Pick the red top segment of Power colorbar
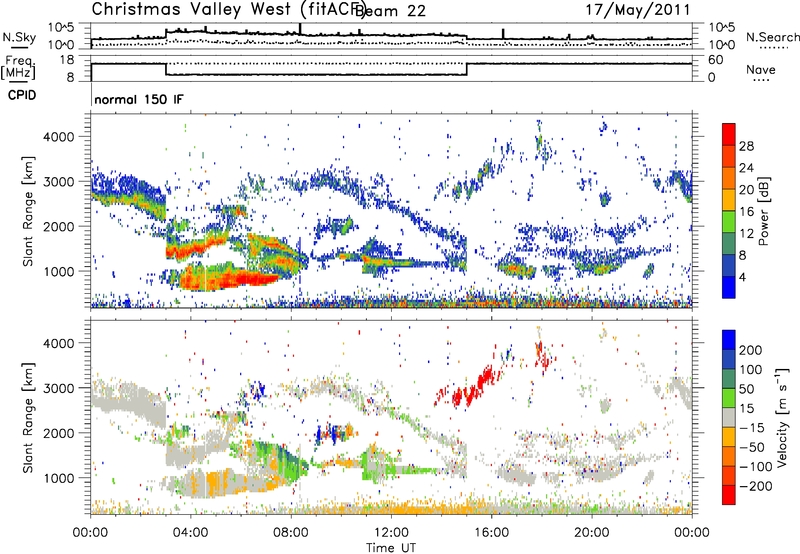 (x=729, y=134)
